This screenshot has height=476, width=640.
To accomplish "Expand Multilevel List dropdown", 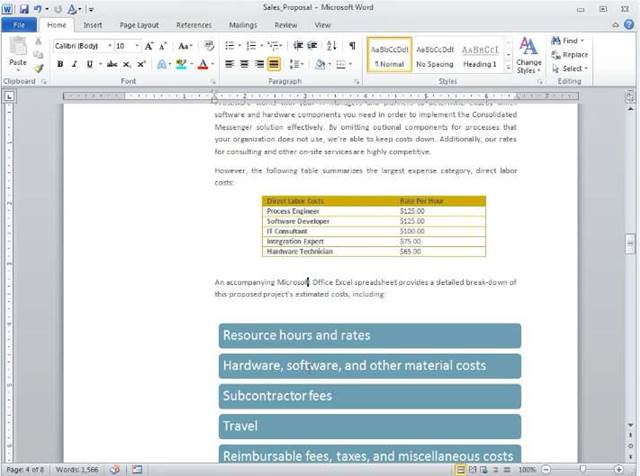I will pos(282,46).
